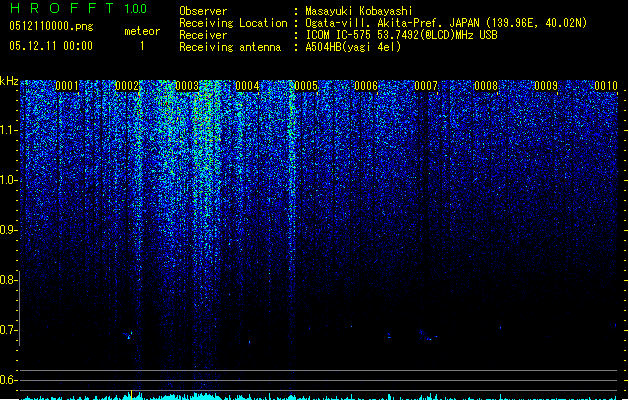Click the Receiver label
Image resolution: width=629 pixels, height=400 pixels.
point(203,35)
